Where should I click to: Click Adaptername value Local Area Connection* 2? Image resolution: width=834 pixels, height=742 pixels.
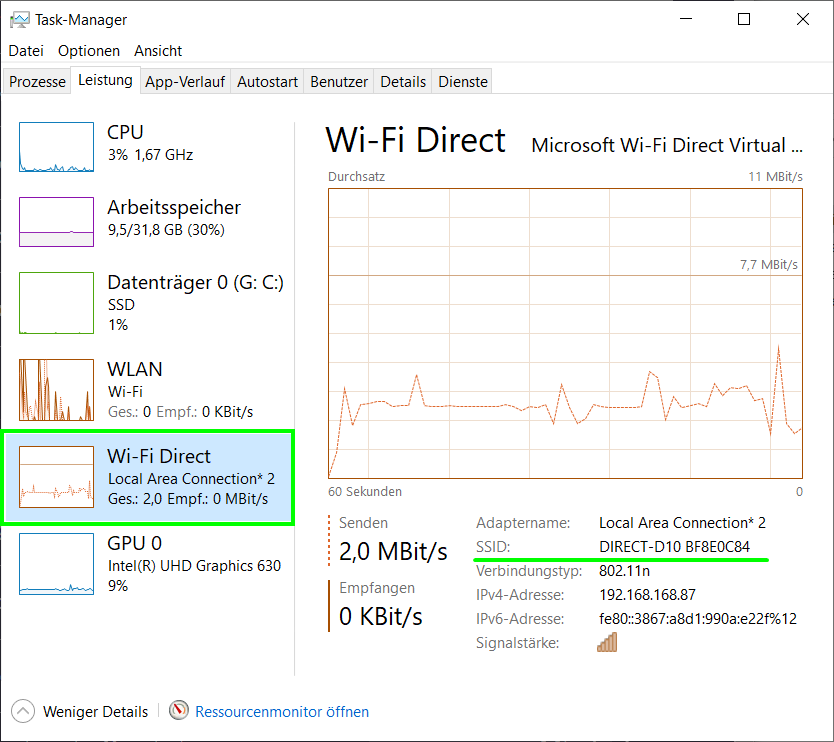pos(682,523)
